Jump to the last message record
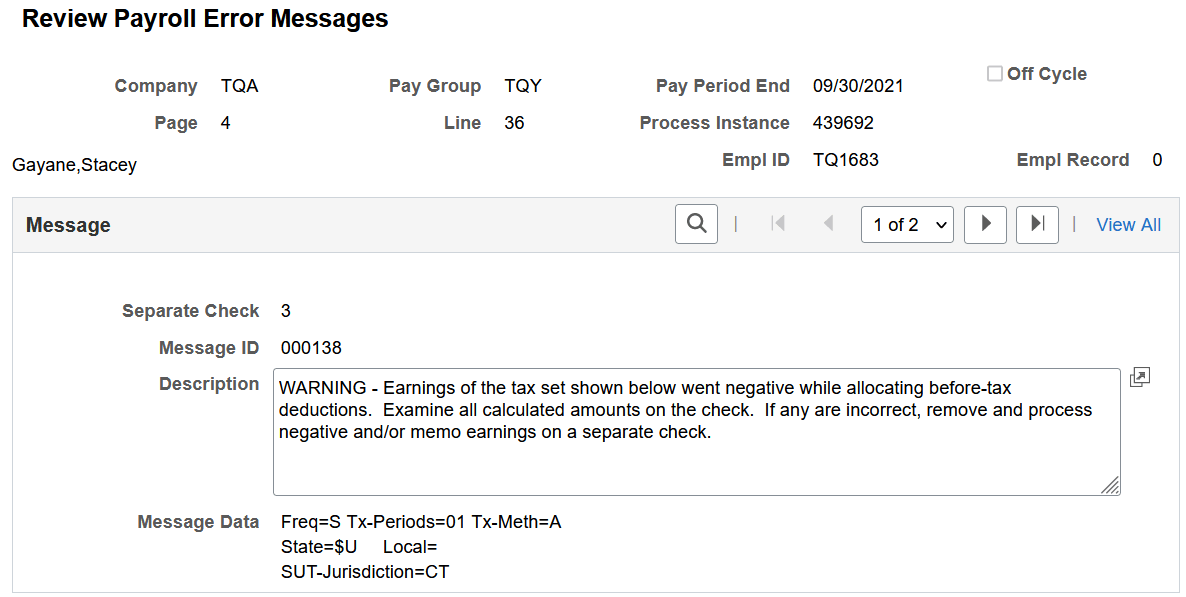Image resolution: width=1186 pixels, height=597 pixels. tap(1037, 224)
